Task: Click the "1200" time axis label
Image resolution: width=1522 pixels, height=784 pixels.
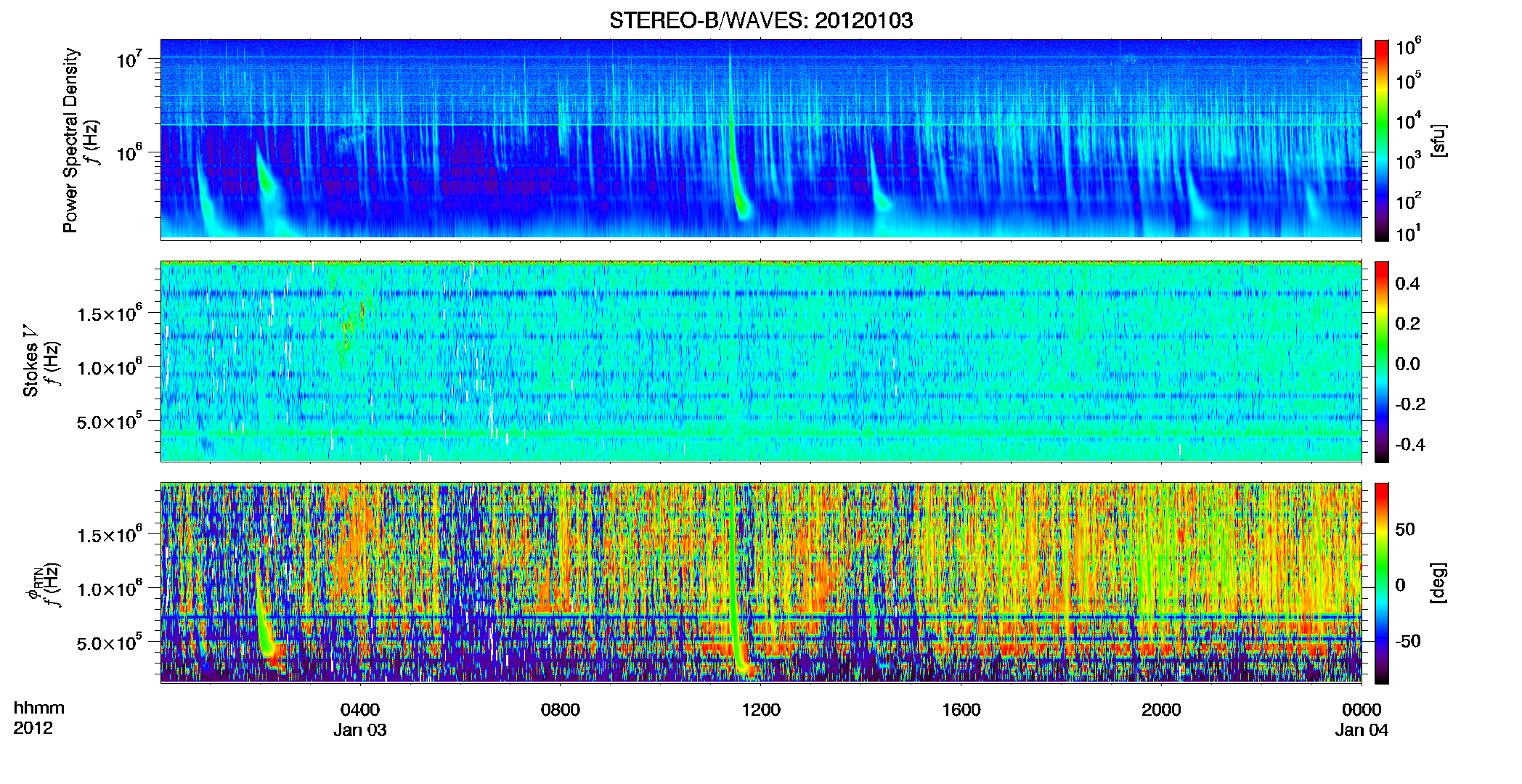Action: point(761,710)
